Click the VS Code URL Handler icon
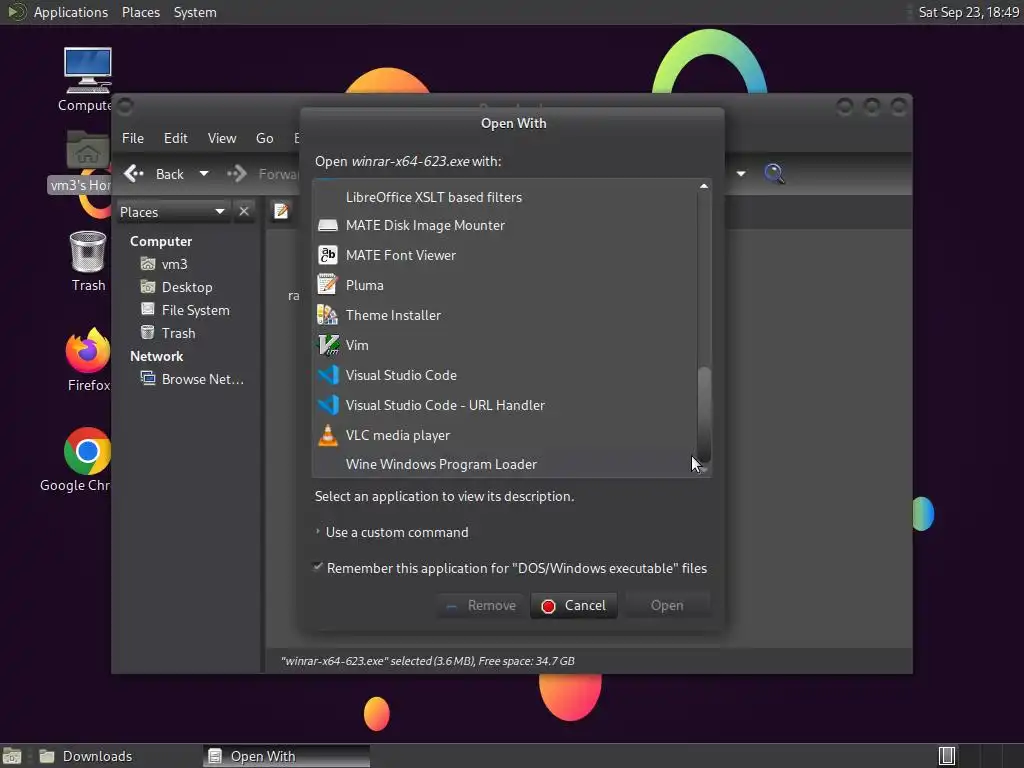1024x768 pixels. tap(328, 405)
